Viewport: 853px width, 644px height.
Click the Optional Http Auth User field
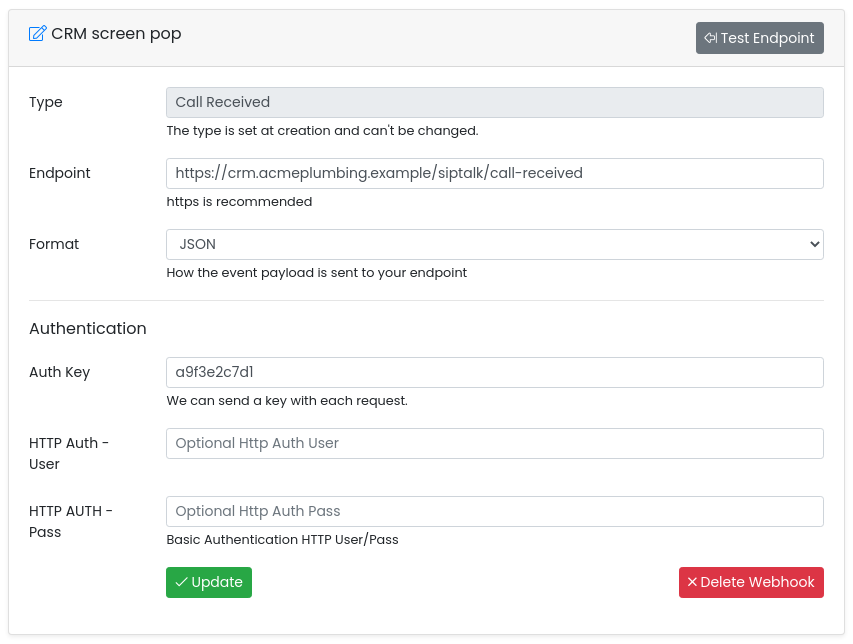point(495,443)
